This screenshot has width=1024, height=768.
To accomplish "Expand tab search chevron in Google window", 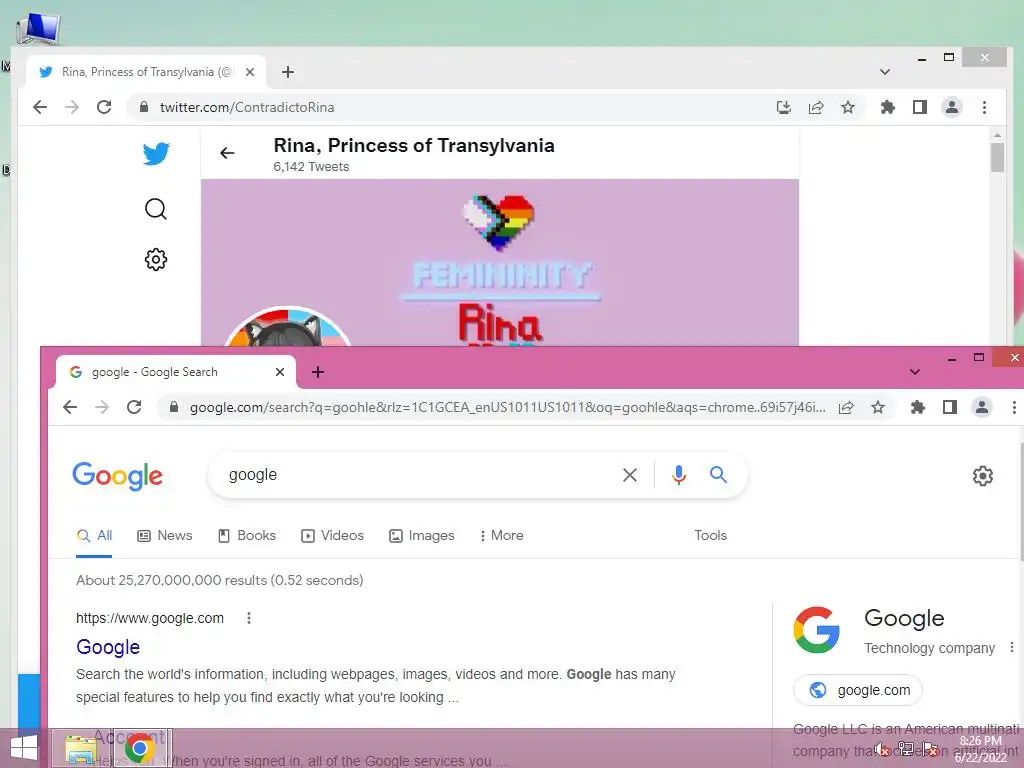I will pyautogui.click(x=915, y=372).
